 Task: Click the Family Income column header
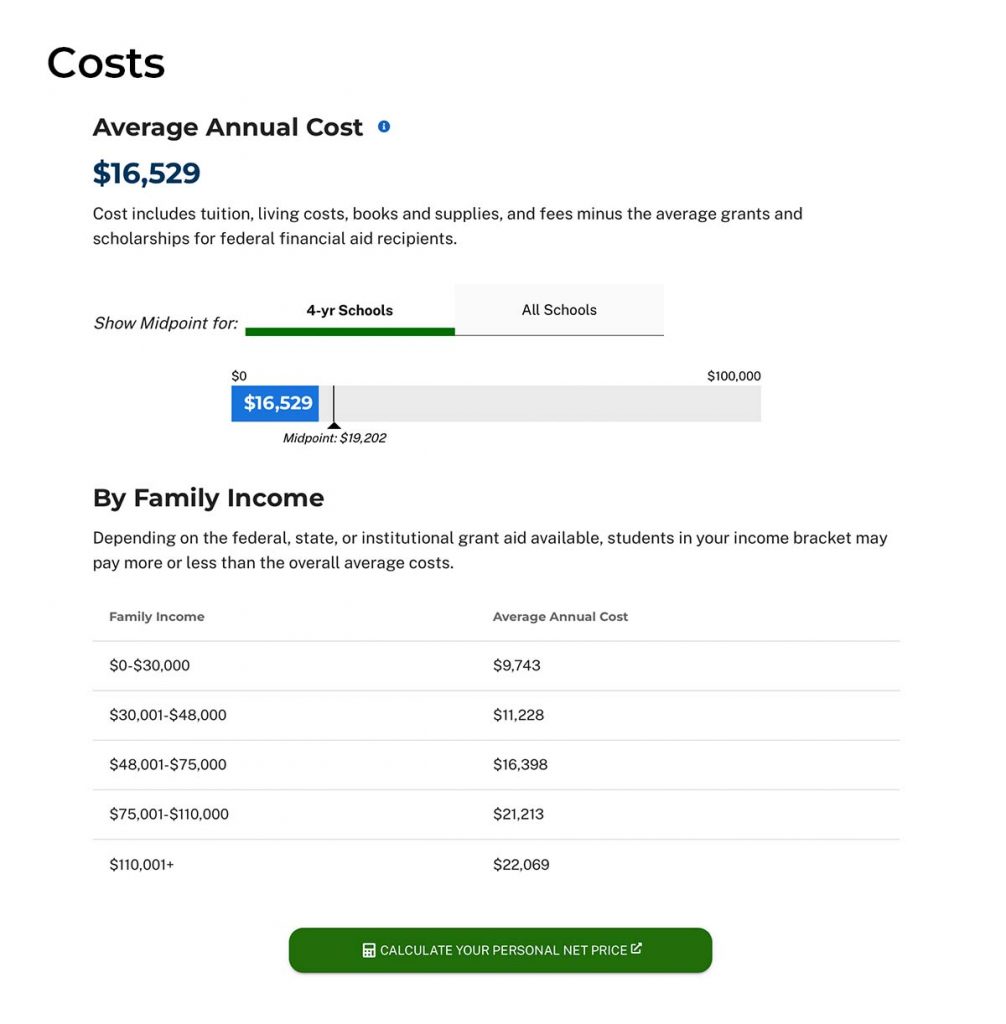click(156, 617)
